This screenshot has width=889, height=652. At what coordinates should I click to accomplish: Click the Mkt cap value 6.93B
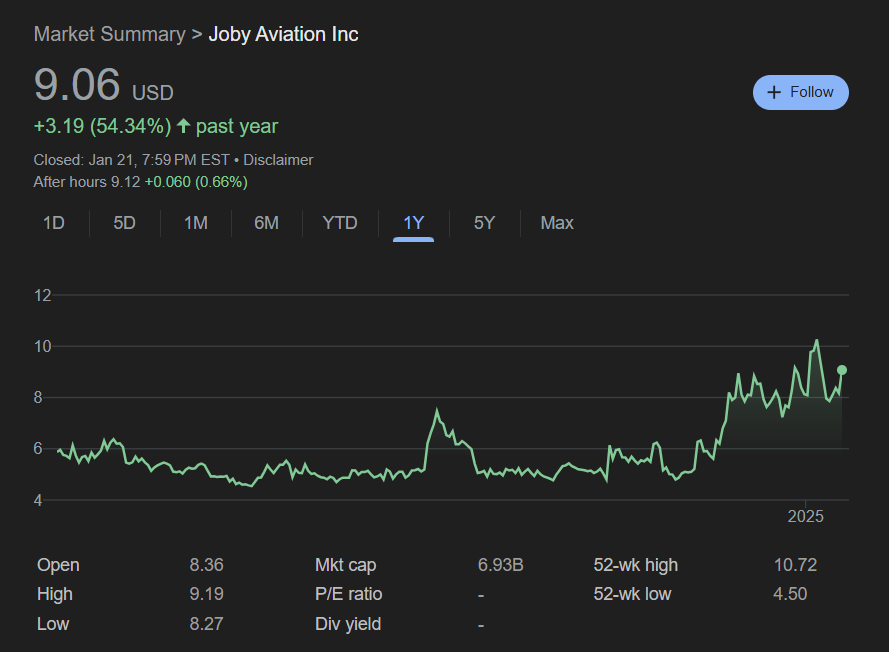501,565
